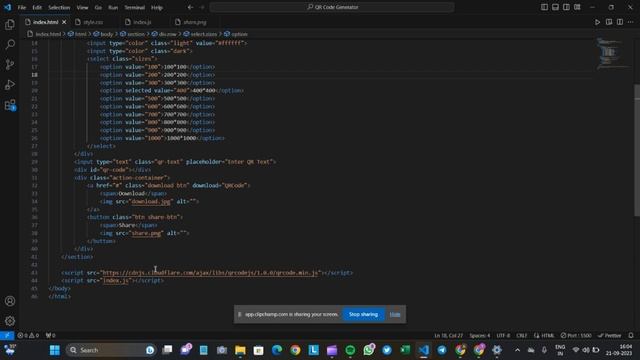Toggle primary side bar layout icon
This screenshot has width=640, height=360.
point(544,7)
